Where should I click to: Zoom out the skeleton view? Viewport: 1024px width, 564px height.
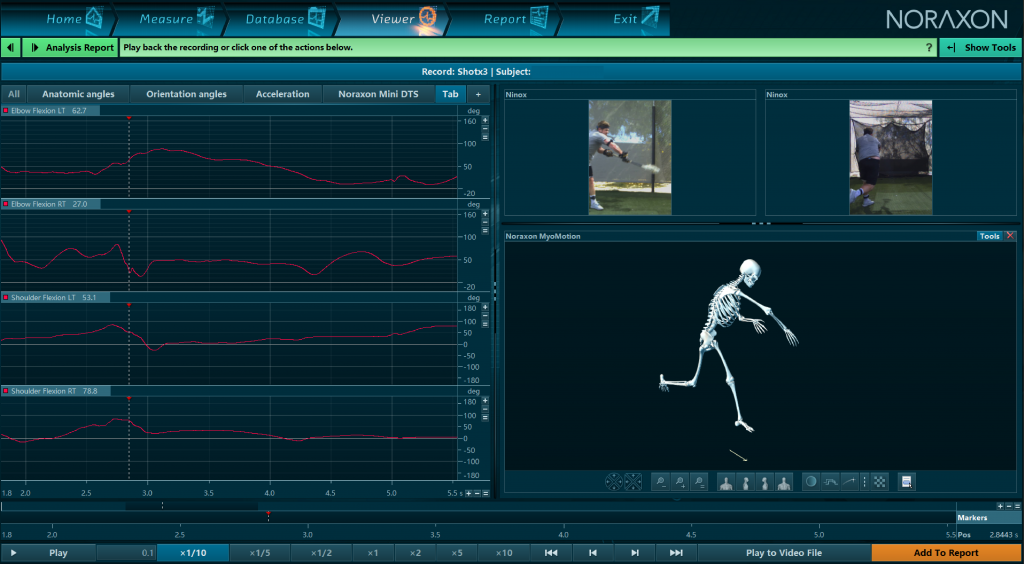tap(661, 482)
